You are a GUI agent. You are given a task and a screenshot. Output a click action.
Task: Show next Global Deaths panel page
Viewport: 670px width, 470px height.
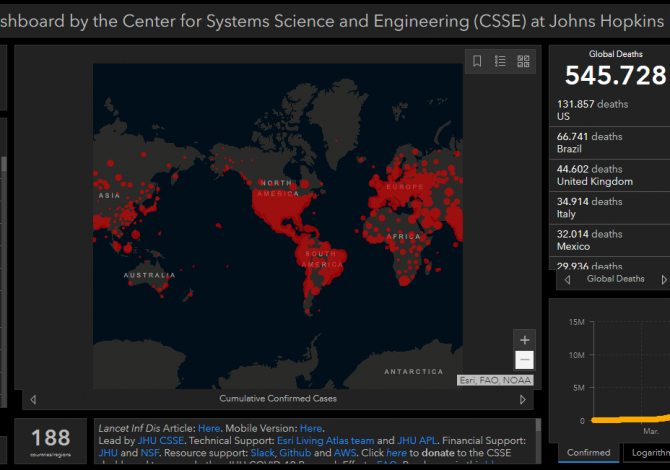point(664,279)
